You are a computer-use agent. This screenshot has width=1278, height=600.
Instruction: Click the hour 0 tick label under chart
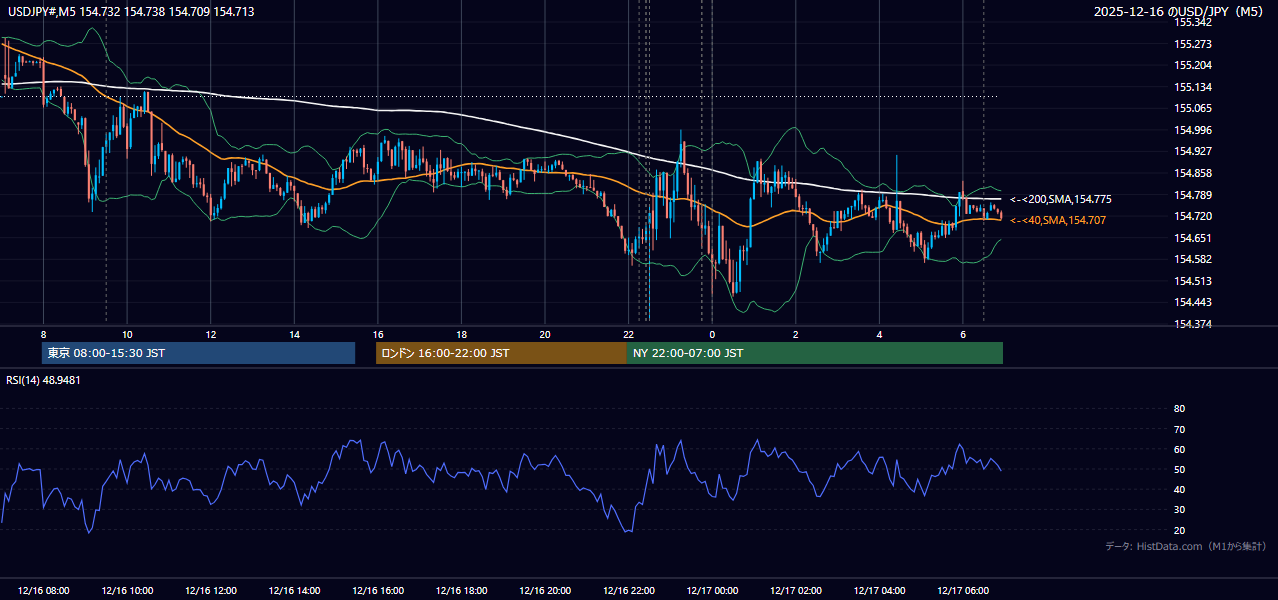pyautogui.click(x=712, y=334)
